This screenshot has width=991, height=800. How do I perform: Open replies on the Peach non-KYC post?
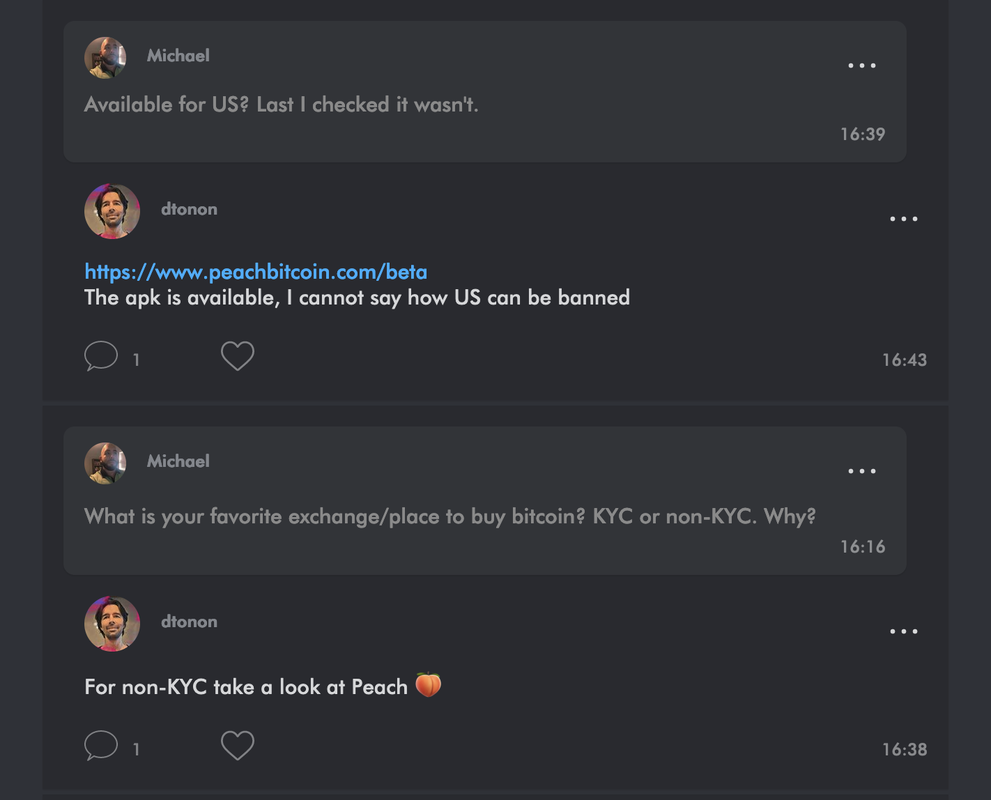point(101,746)
